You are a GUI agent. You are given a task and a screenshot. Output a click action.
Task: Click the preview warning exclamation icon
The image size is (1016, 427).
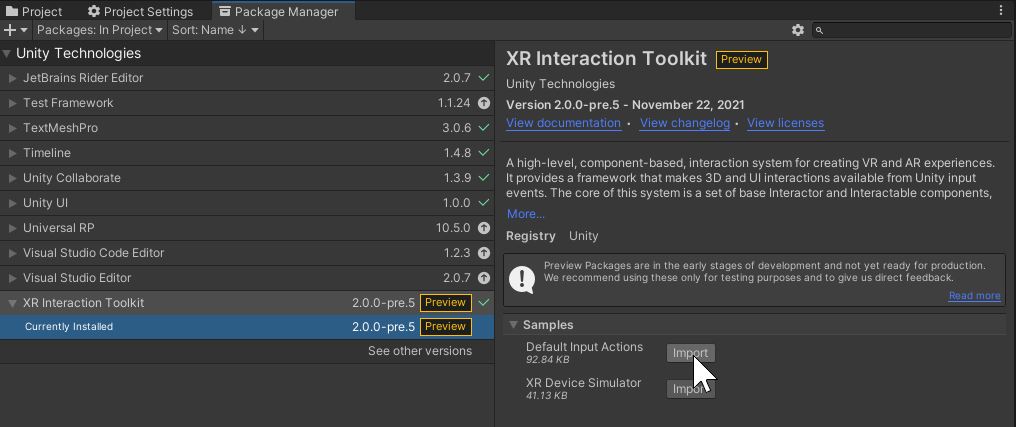522,279
